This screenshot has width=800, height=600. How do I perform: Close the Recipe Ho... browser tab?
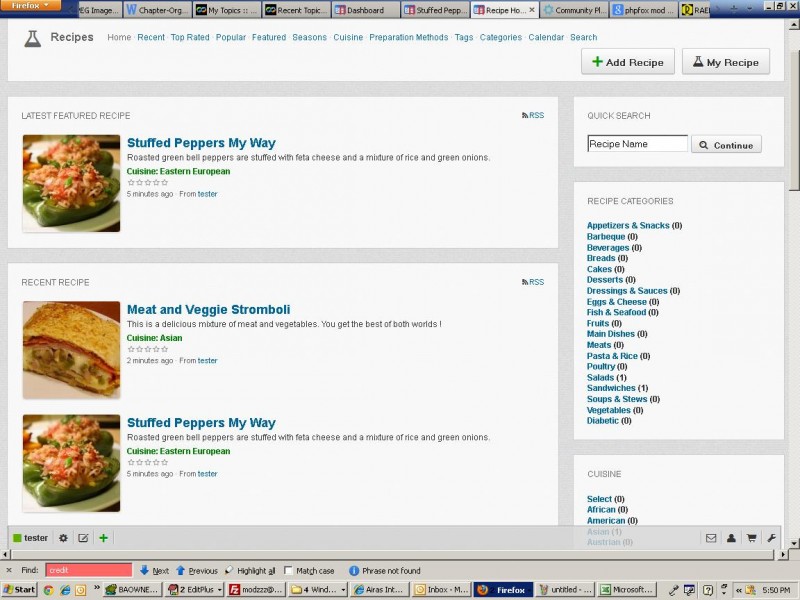coord(532,10)
